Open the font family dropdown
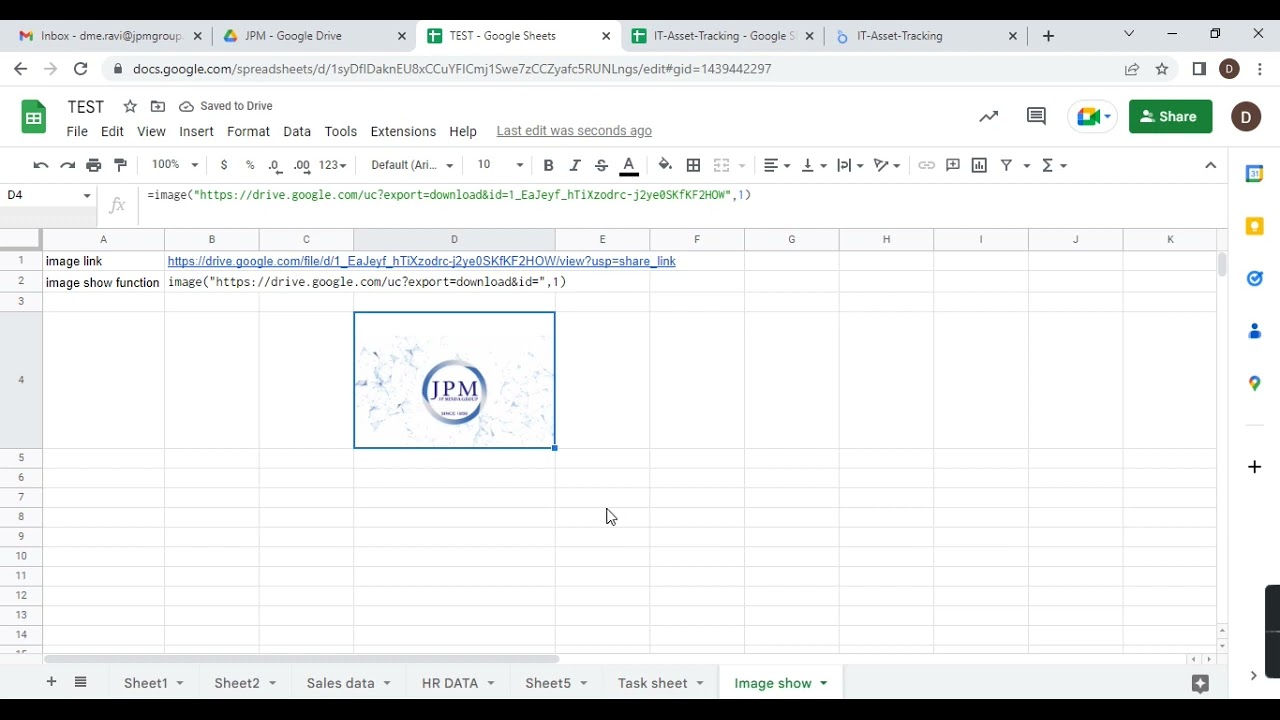Image resolution: width=1280 pixels, height=720 pixels. 411,165
